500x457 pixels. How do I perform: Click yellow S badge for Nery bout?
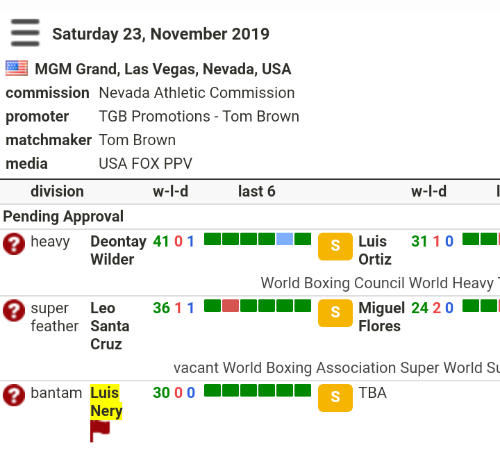click(335, 398)
